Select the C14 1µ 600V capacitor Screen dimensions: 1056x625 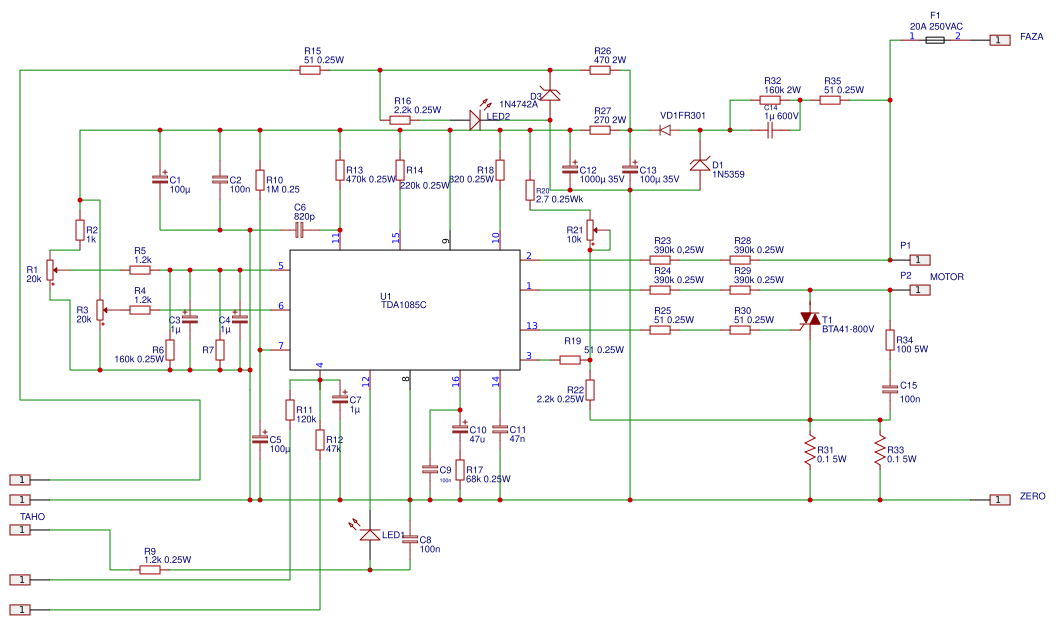pyautogui.click(x=770, y=130)
